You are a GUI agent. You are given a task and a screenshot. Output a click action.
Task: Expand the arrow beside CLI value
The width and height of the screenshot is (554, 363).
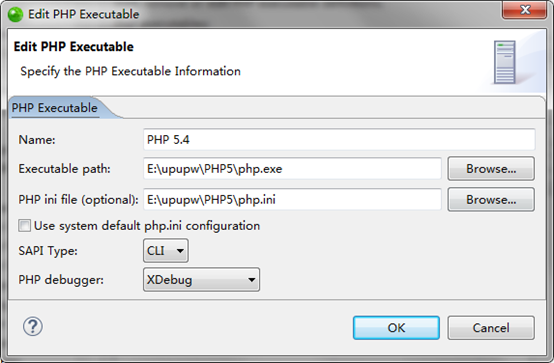coord(180,251)
